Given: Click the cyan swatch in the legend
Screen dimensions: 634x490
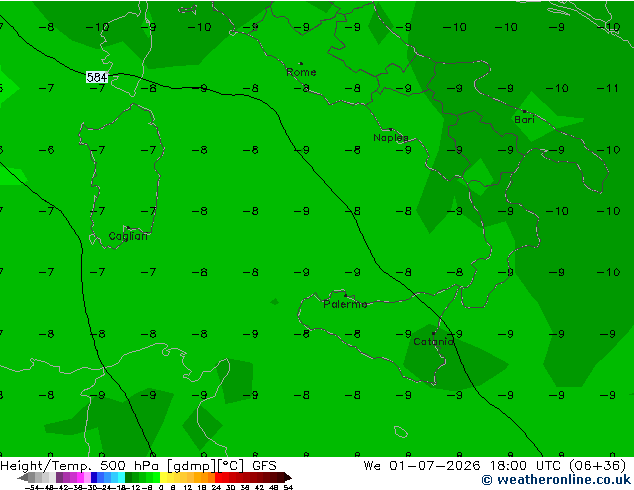Looking at the screenshot, I should coord(121,477).
